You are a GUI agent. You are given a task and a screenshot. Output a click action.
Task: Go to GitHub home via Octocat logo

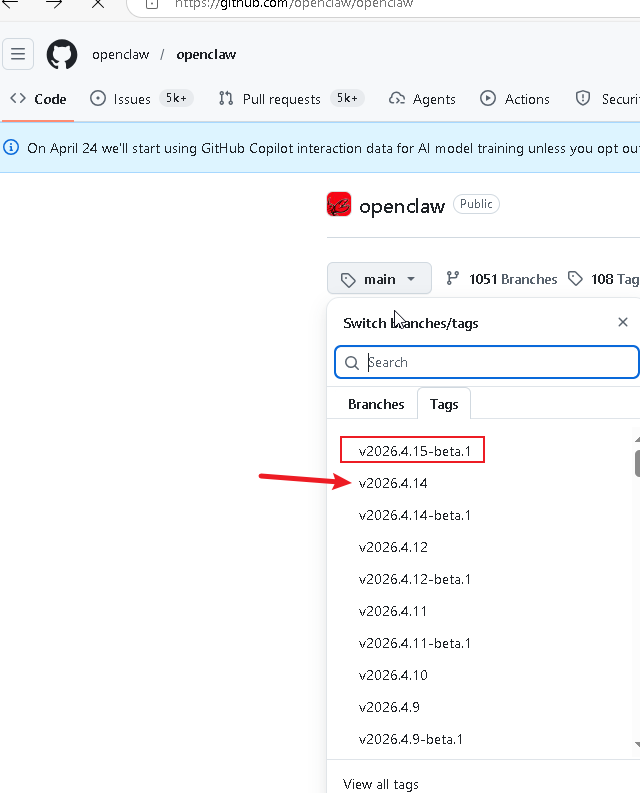[62, 54]
